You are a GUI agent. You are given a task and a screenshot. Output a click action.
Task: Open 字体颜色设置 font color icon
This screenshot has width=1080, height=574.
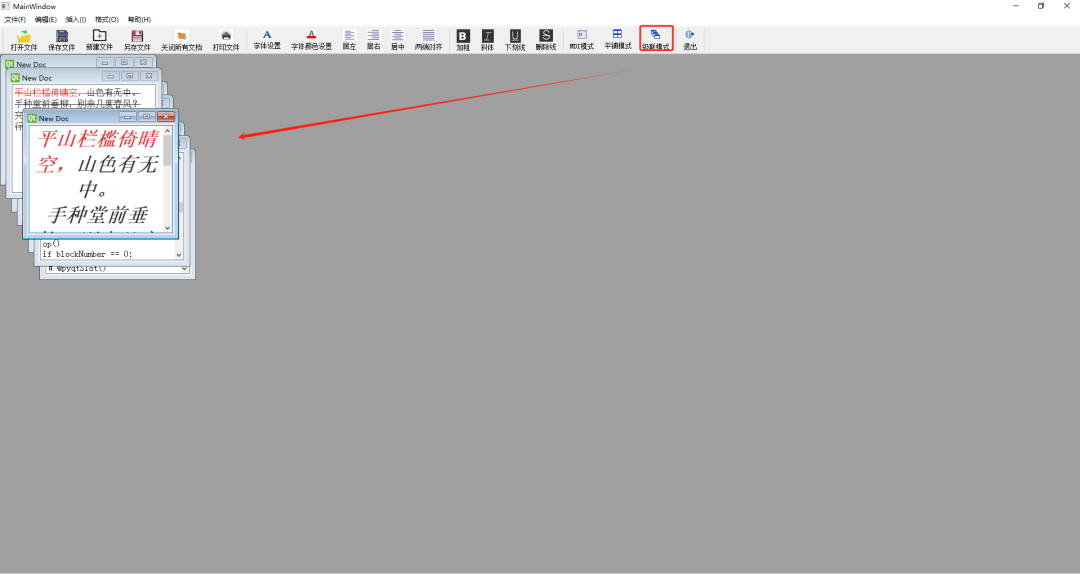(311, 34)
